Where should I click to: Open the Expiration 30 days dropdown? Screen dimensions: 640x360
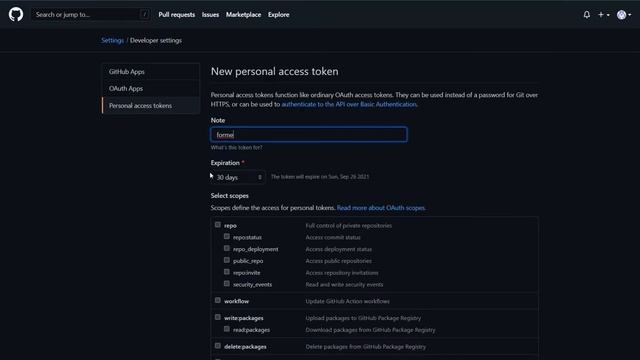coord(238,177)
